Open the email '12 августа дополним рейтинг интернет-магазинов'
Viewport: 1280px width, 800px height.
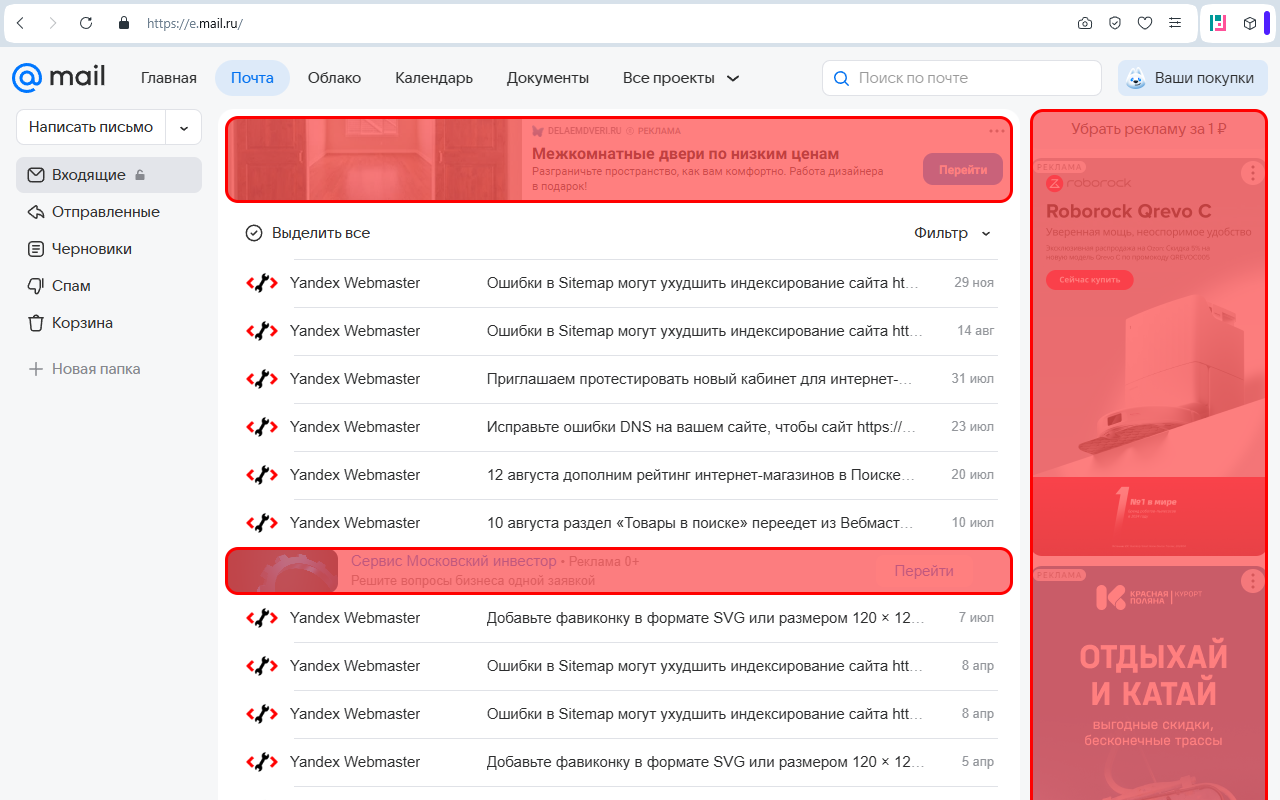pyautogui.click(x=621, y=475)
